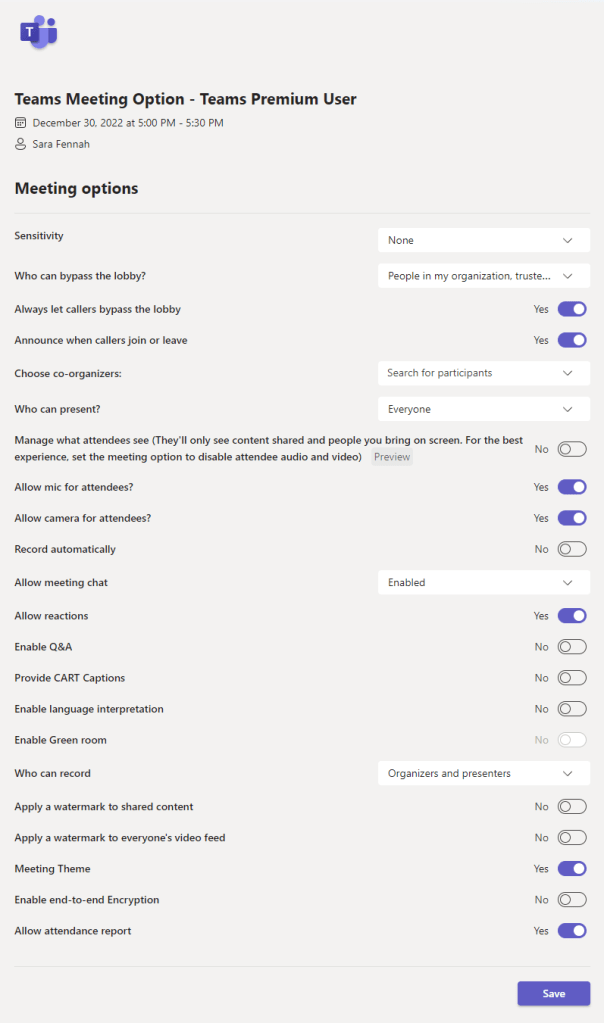
Task: Expand the Allow meeting chat dropdown
Action: [483, 582]
